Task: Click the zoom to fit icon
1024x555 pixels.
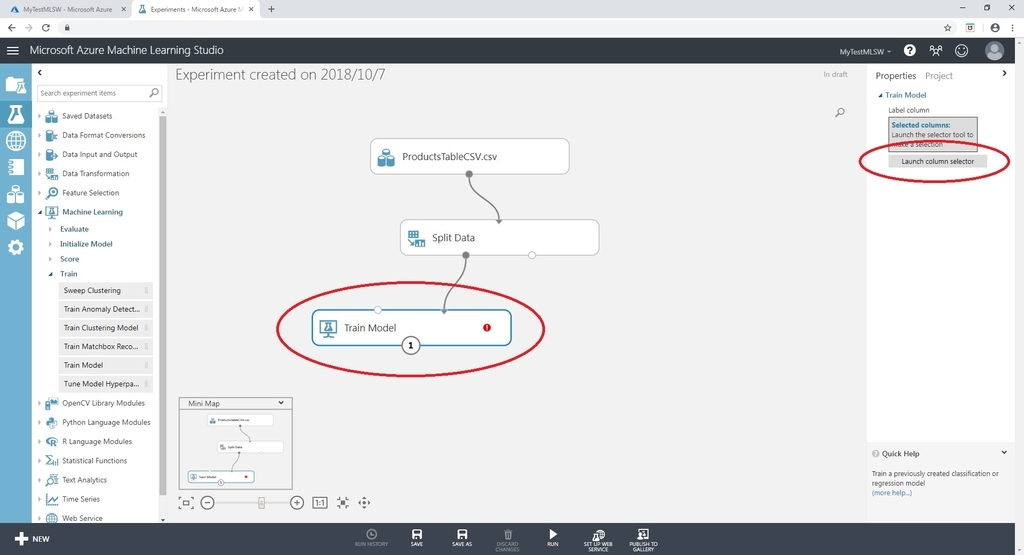Action: coord(343,503)
